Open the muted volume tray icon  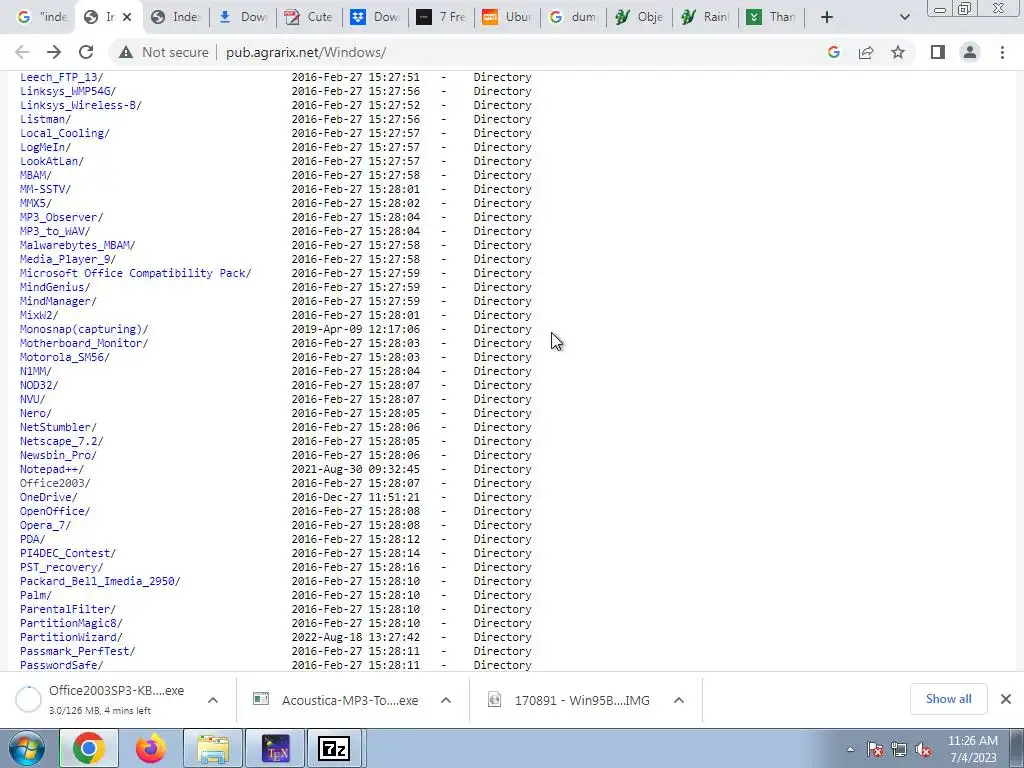(923, 750)
